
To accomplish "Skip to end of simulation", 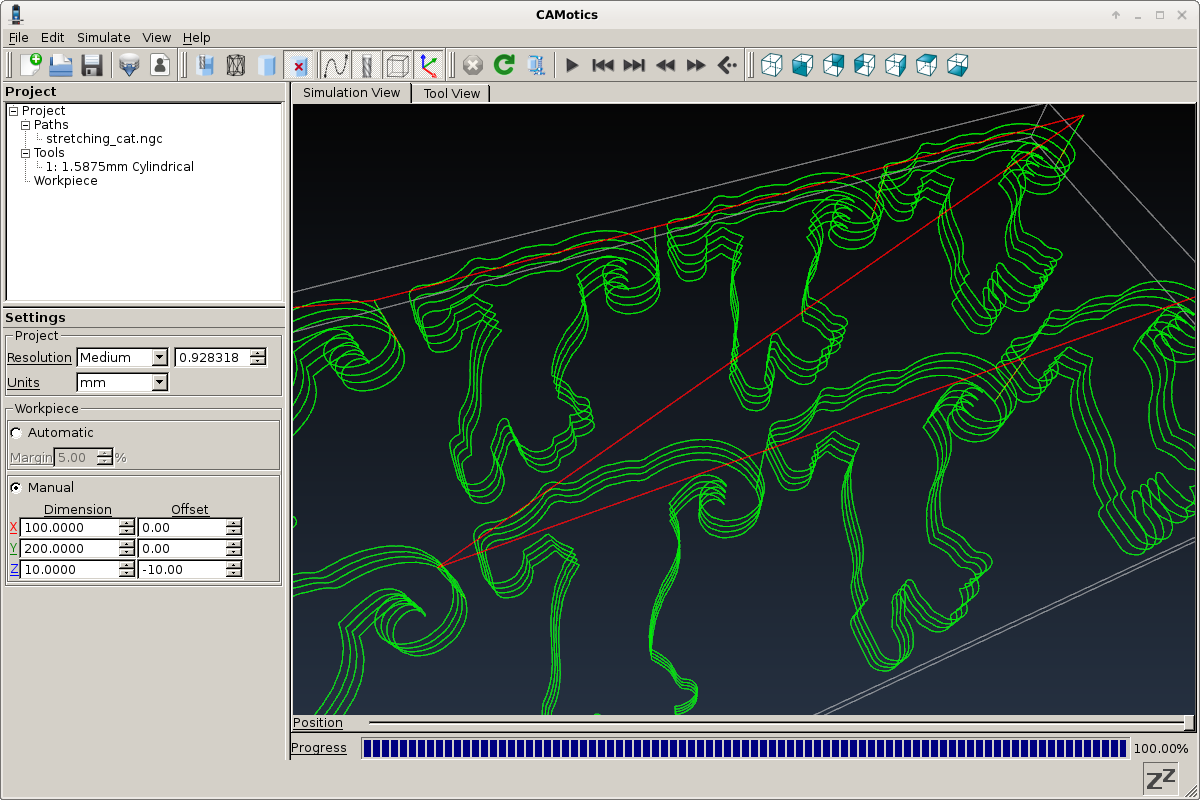I will (x=634, y=65).
